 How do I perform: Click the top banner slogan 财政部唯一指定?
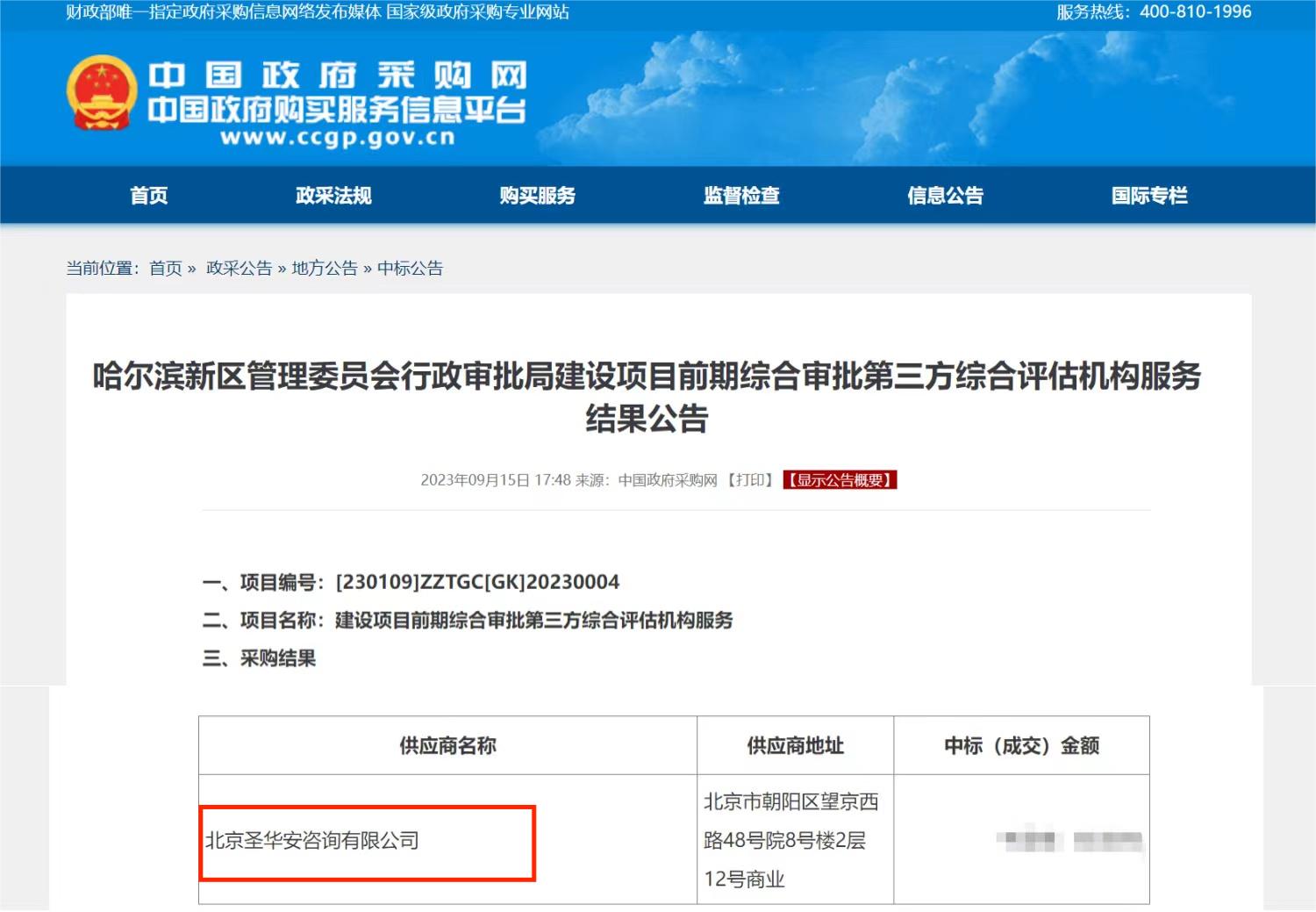click(x=318, y=12)
